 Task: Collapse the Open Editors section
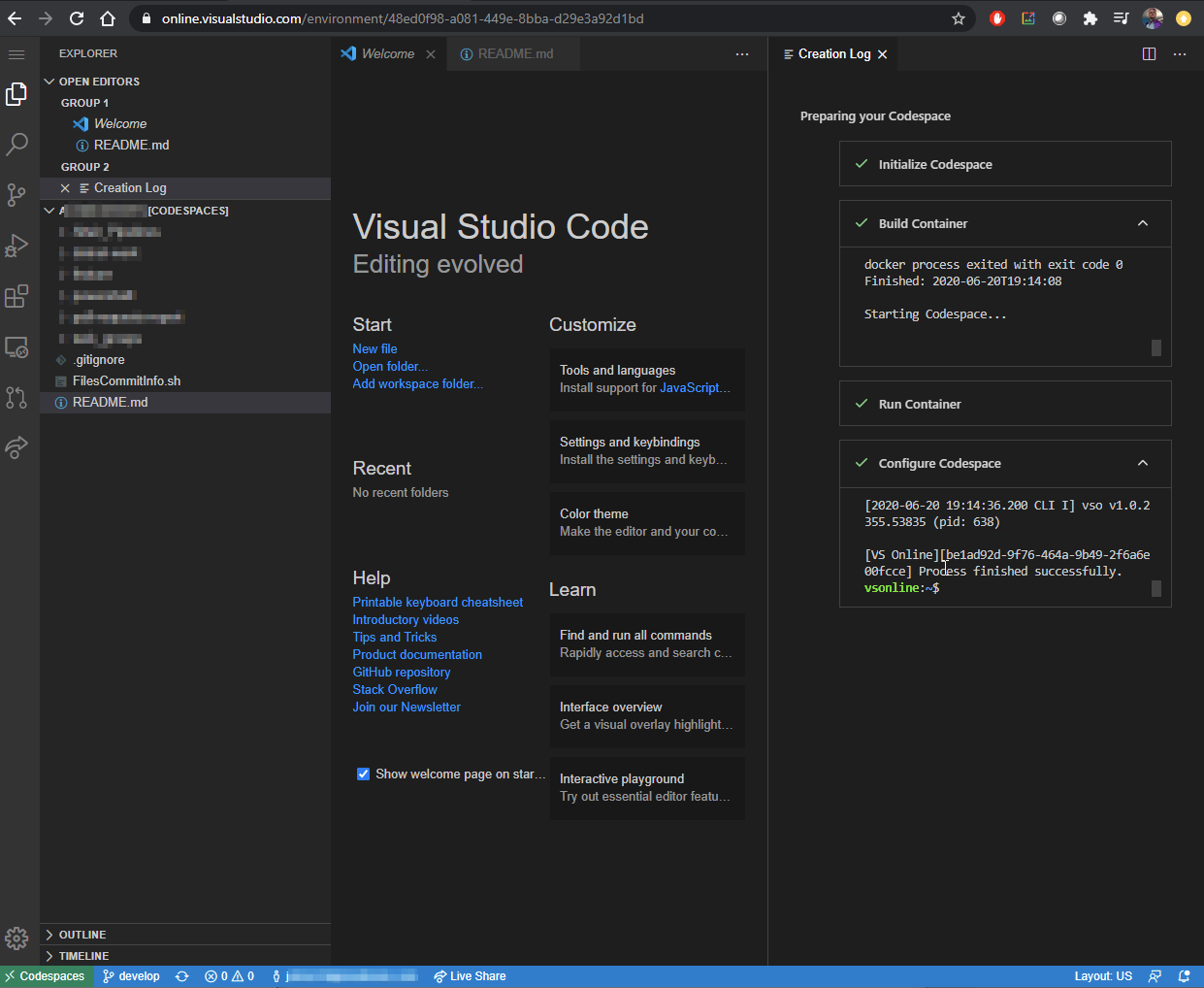185,82
